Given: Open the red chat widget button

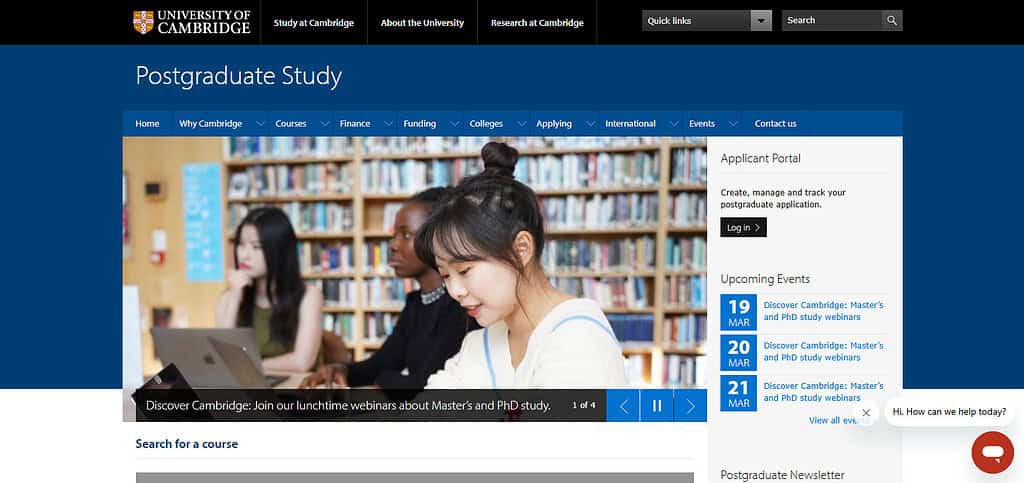Looking at the screenshot, I should pyautogui.click(x=993, y=452).
